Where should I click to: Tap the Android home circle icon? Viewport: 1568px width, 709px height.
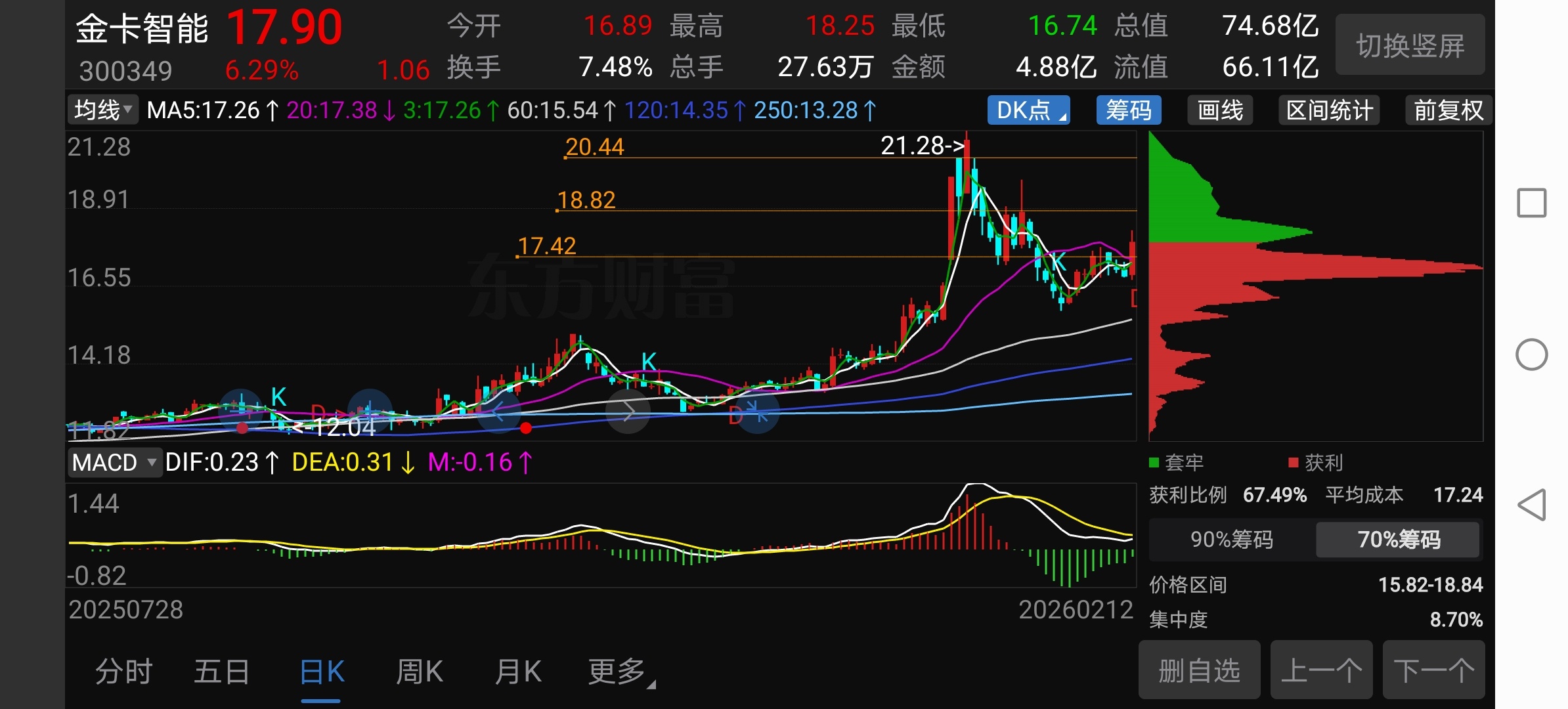pyautogui.click(x=1531, y=355)
